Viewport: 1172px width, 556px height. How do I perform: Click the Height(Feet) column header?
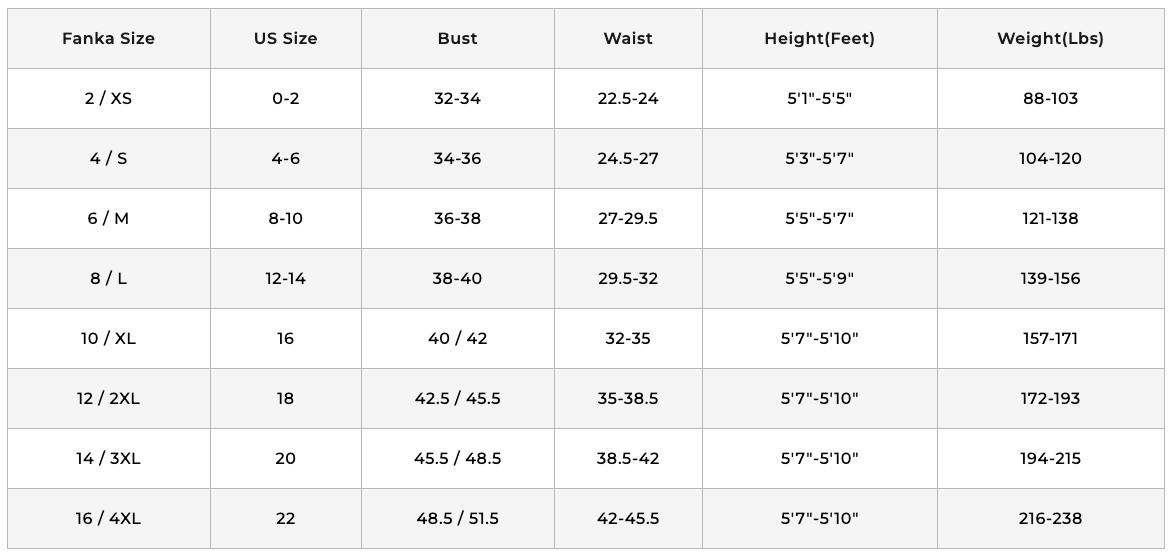pos(819,38)
